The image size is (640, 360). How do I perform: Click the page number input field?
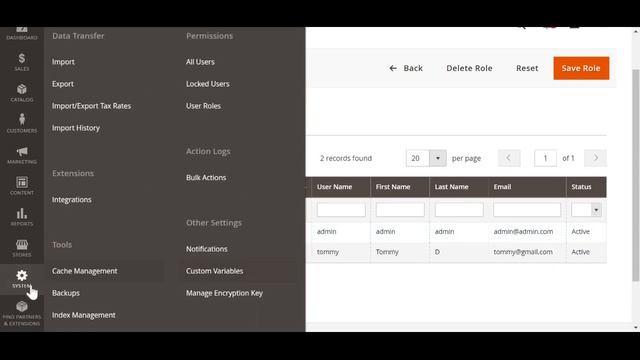click(545, 158)
